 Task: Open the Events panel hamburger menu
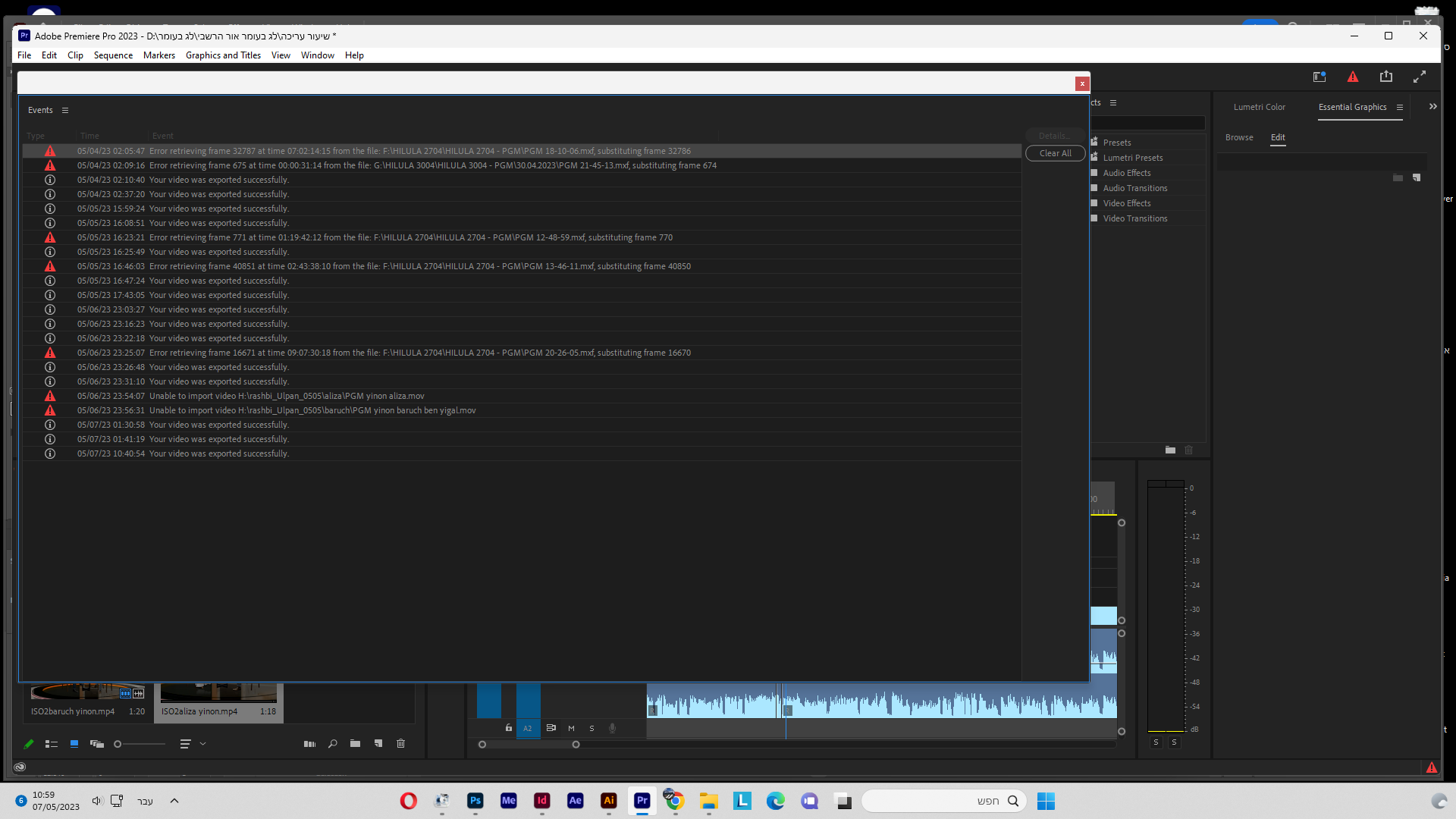[65, 111]
